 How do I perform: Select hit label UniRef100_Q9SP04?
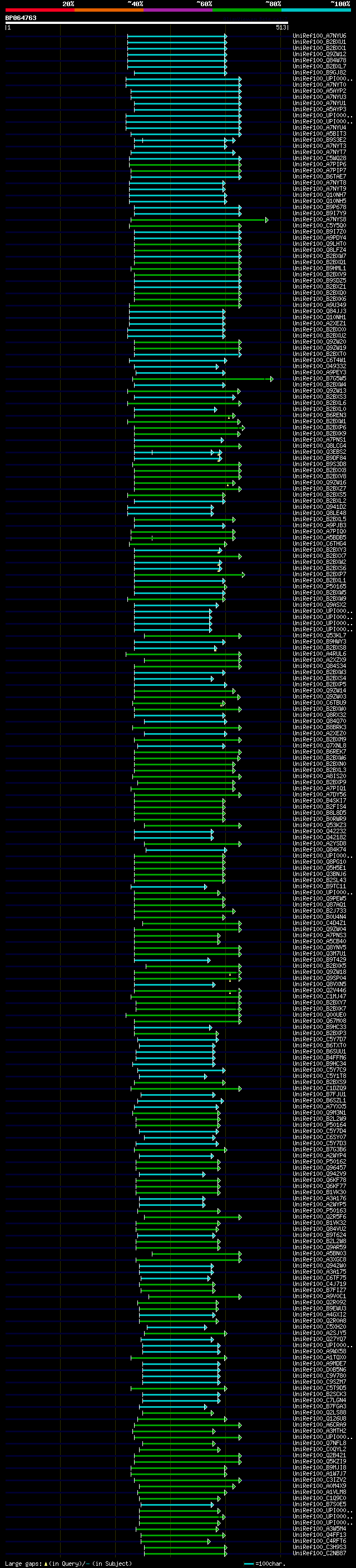[319, 978]
